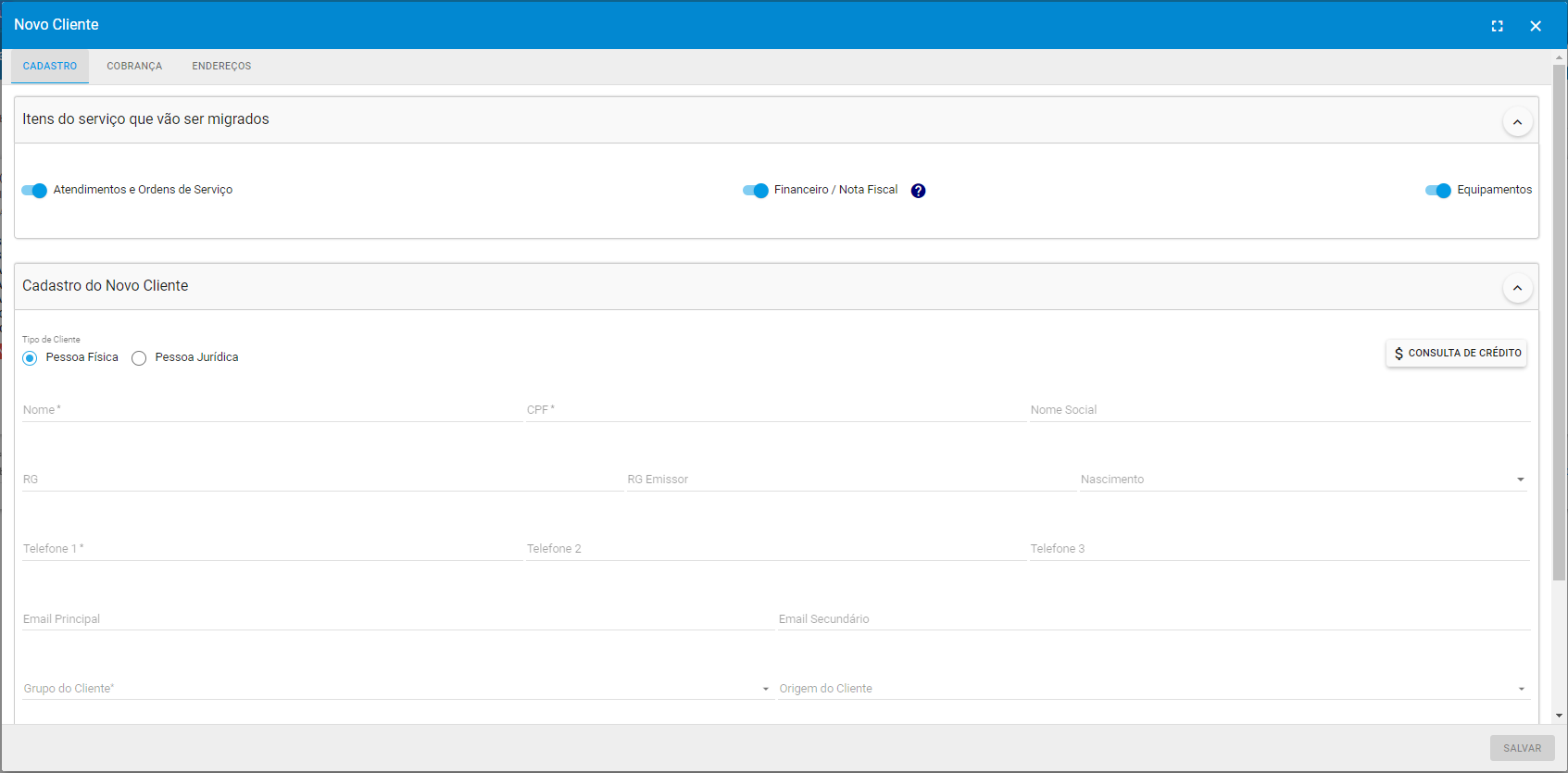Click Consulta de Crédito button
Screen dimensions: 1568x773
[1456, 353]
